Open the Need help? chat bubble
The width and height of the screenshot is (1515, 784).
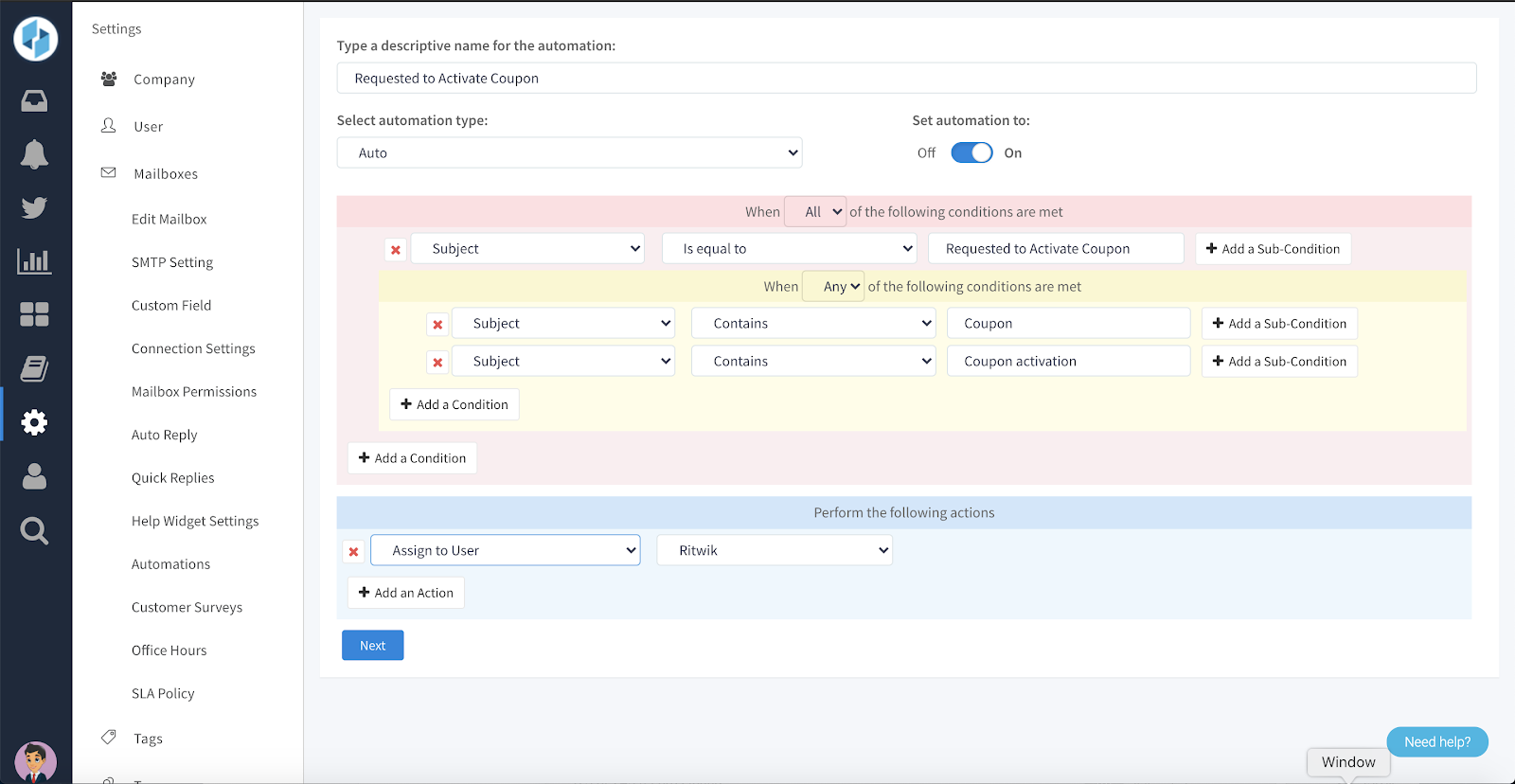[x=1436, y=741]
